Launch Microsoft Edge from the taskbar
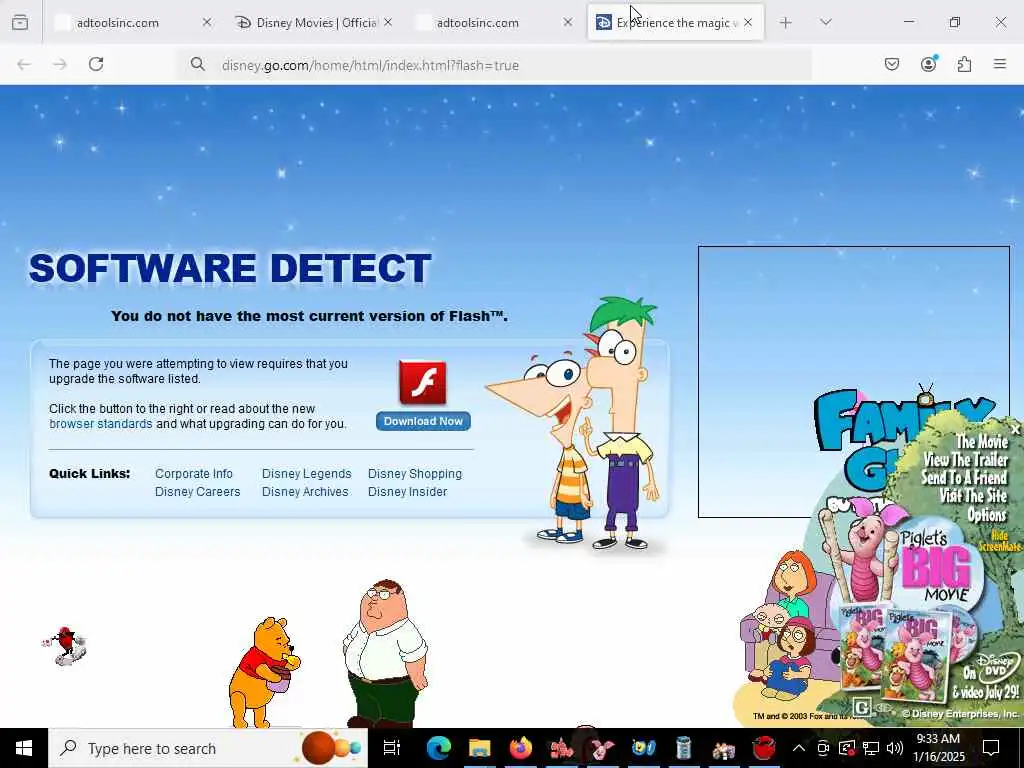This screenshot has width=1024, height=768. (438, 748)
